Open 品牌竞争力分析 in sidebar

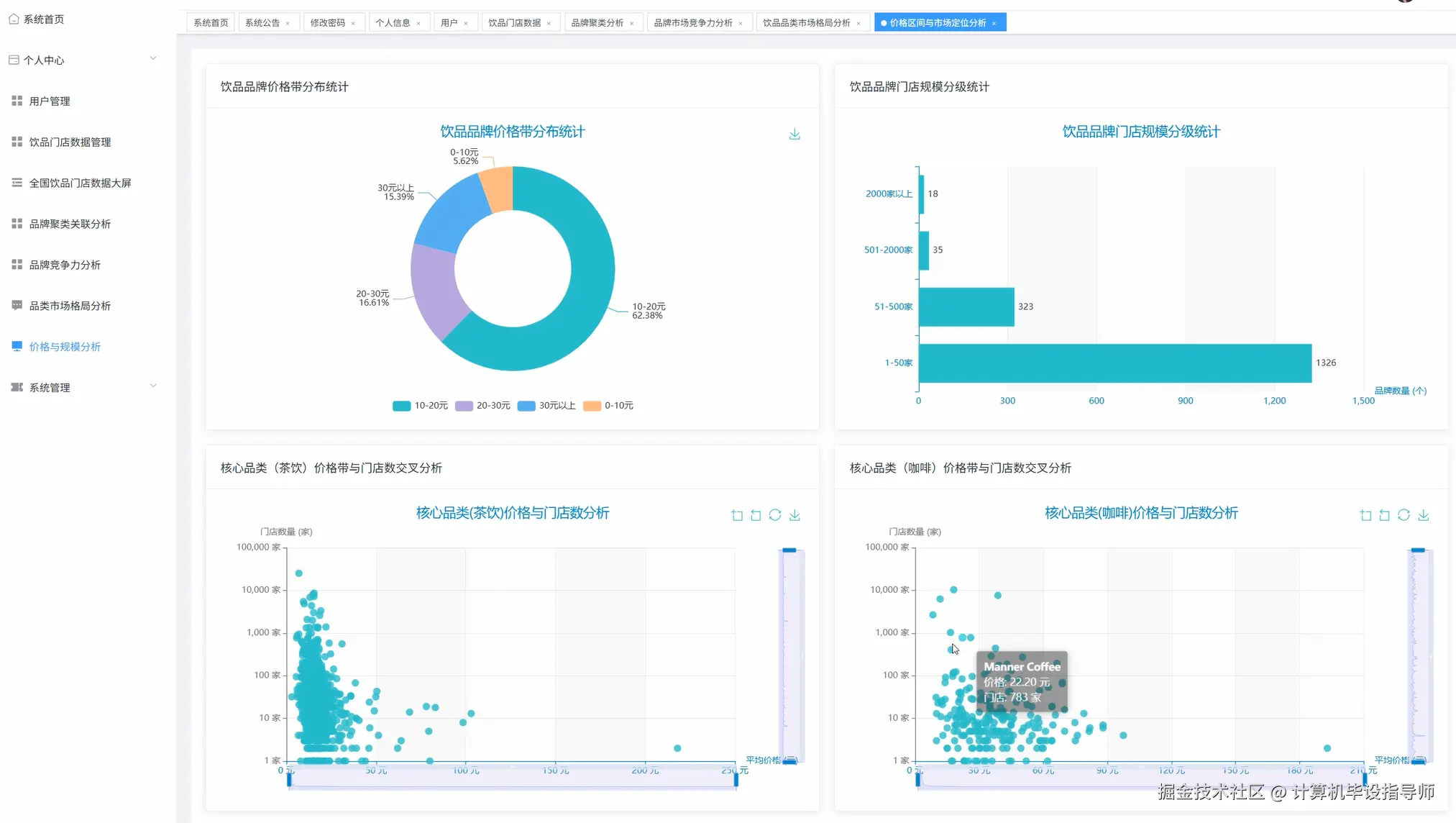(65, 265)
